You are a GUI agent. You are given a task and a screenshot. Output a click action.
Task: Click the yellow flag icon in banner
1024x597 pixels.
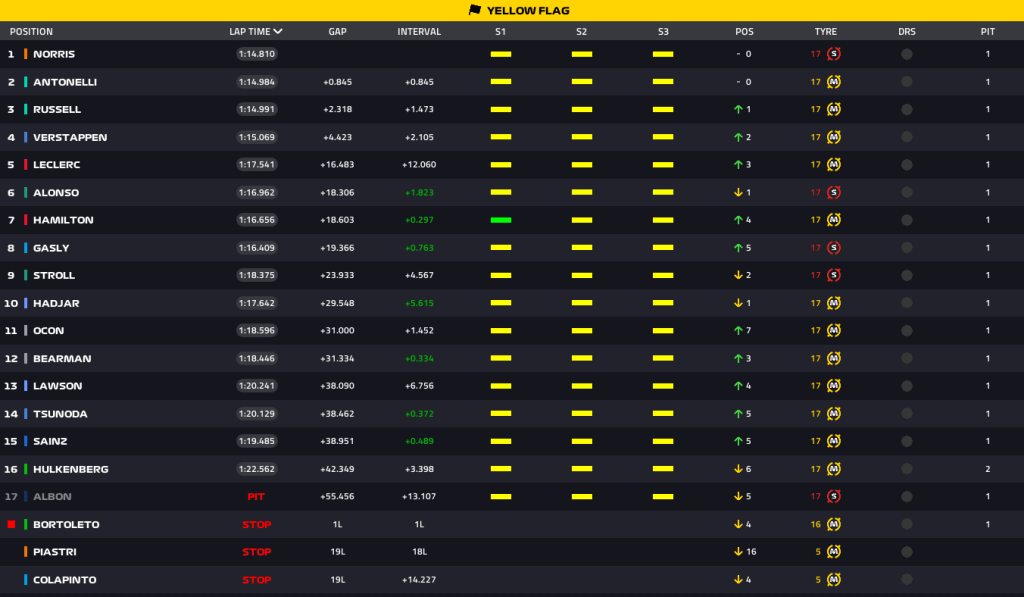[x=475, y=10]
